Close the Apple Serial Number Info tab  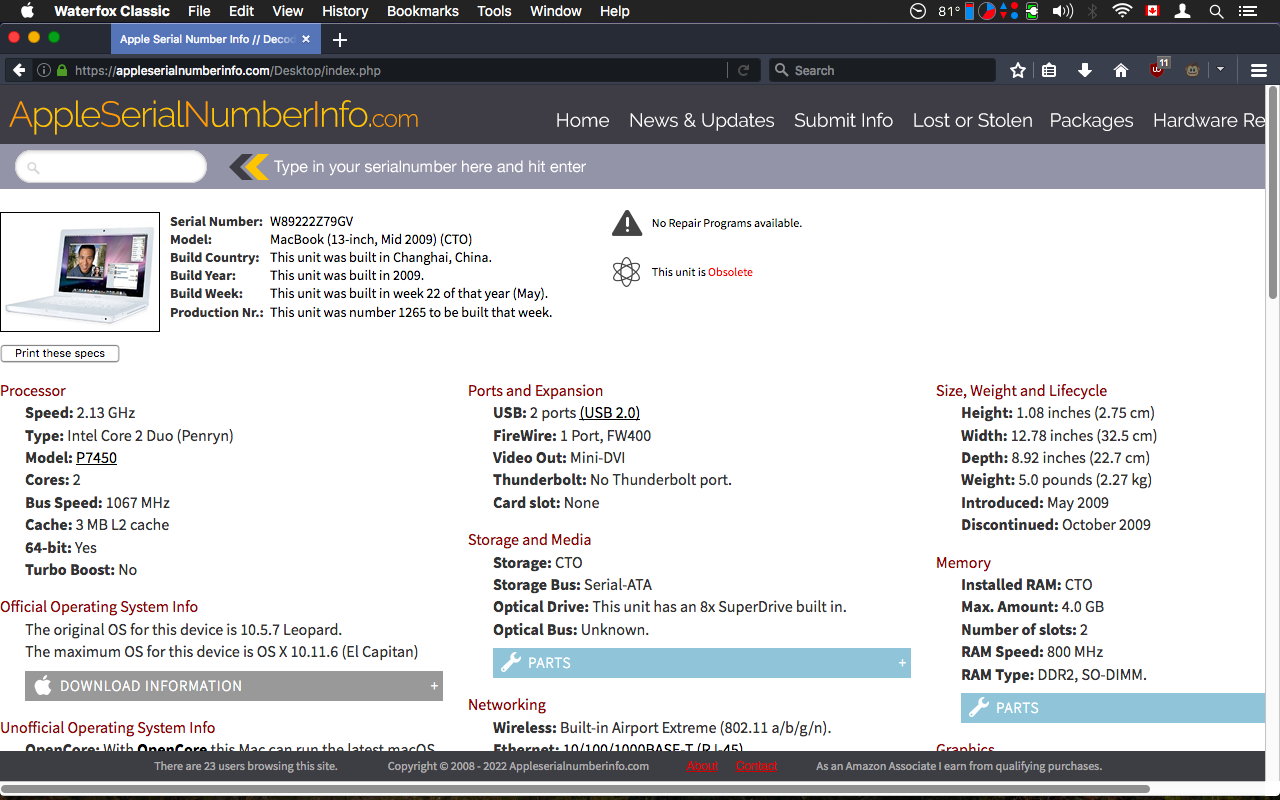tap(306, 39)
